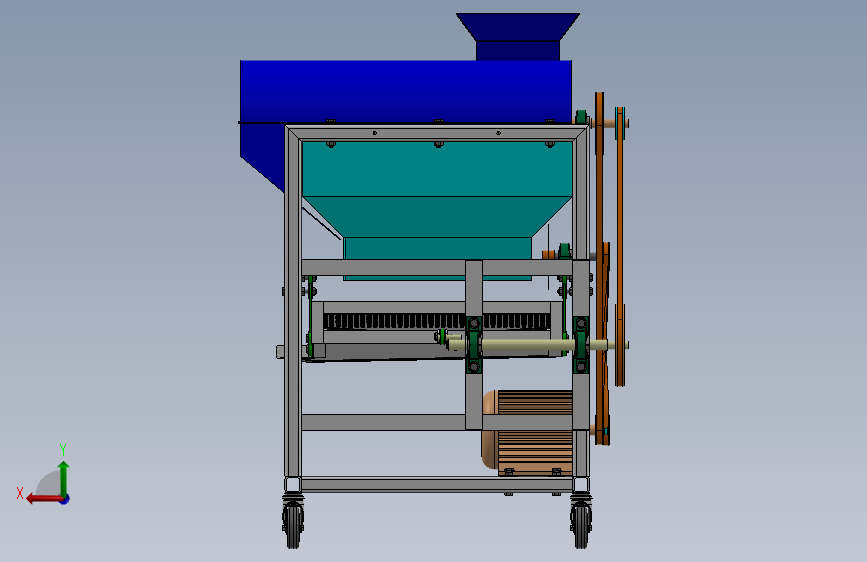Select the right caster wheel
Viewport: 867px width, 562px height.
coord(581,524)
